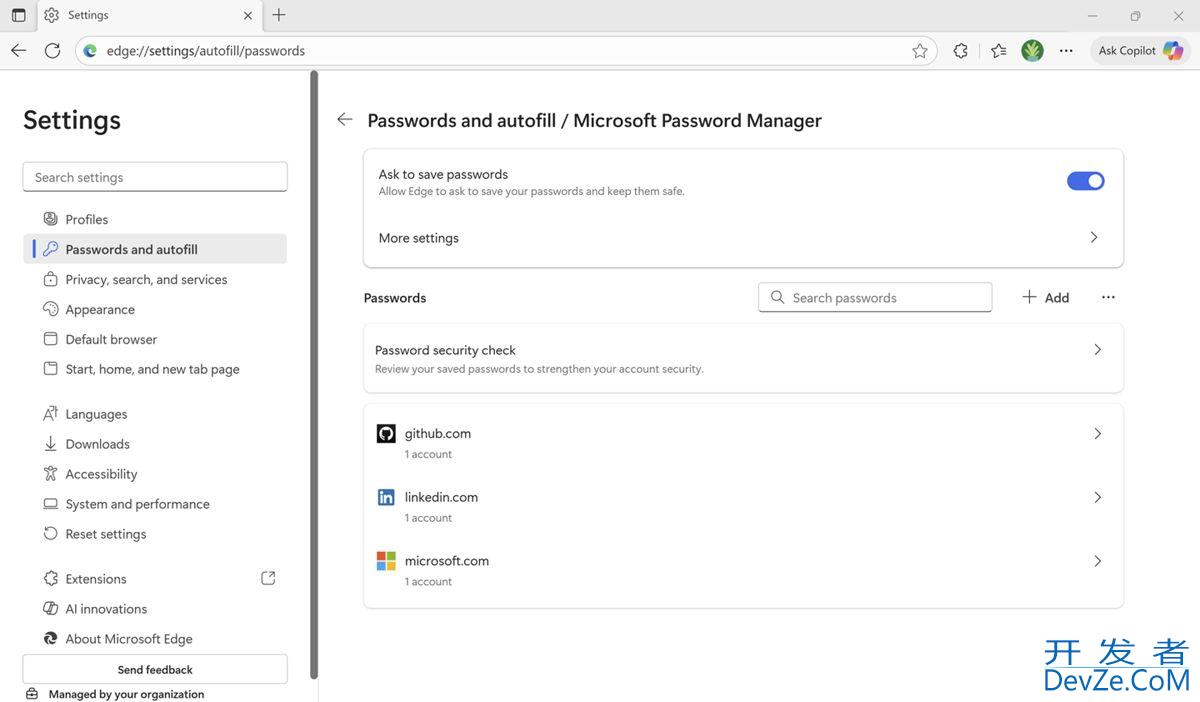Expand the github.com saved account
The width and height of the screenshot is (1200, 702).
pos(1097,434)
